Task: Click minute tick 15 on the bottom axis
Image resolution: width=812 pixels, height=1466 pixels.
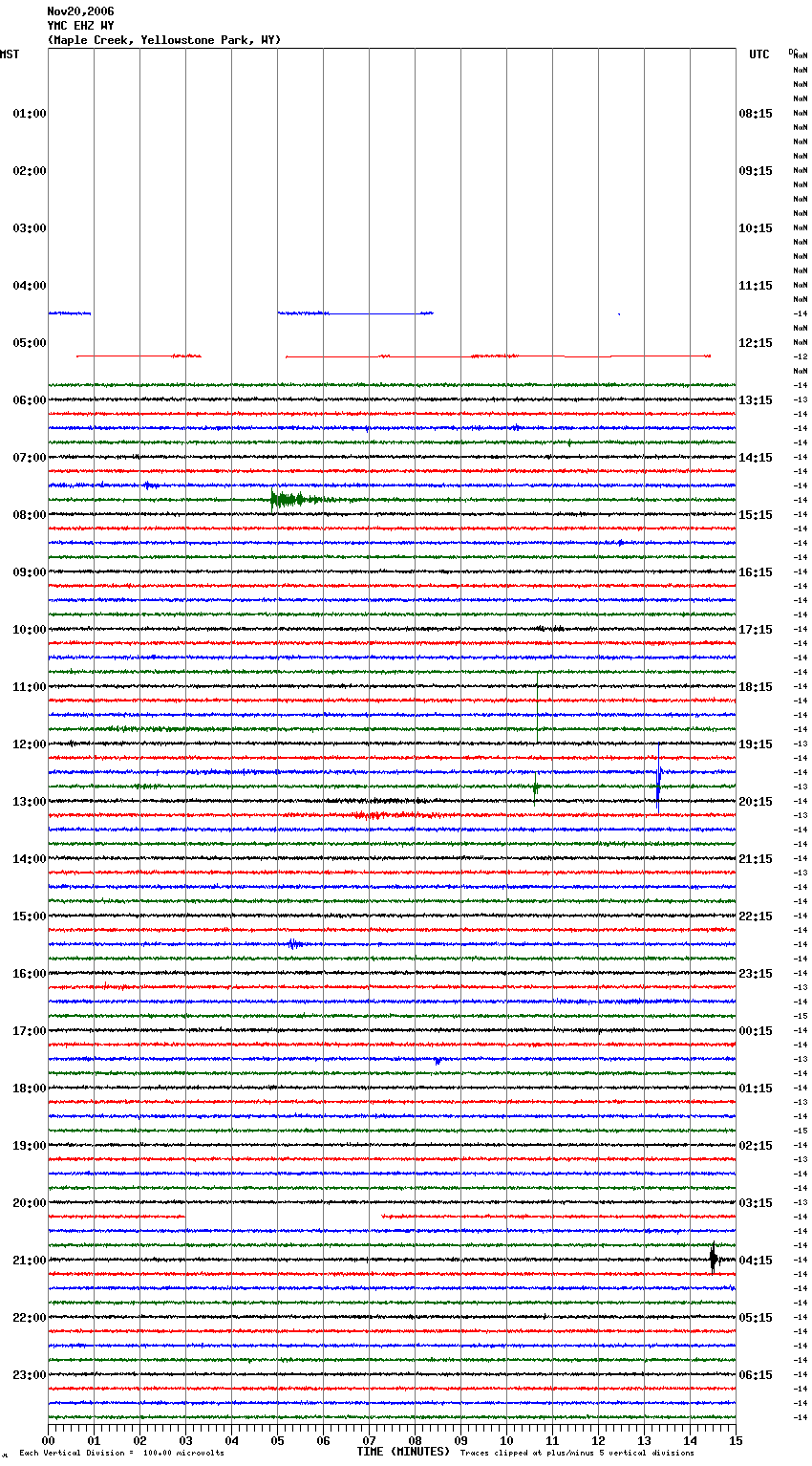Action: pos(736,1440)
